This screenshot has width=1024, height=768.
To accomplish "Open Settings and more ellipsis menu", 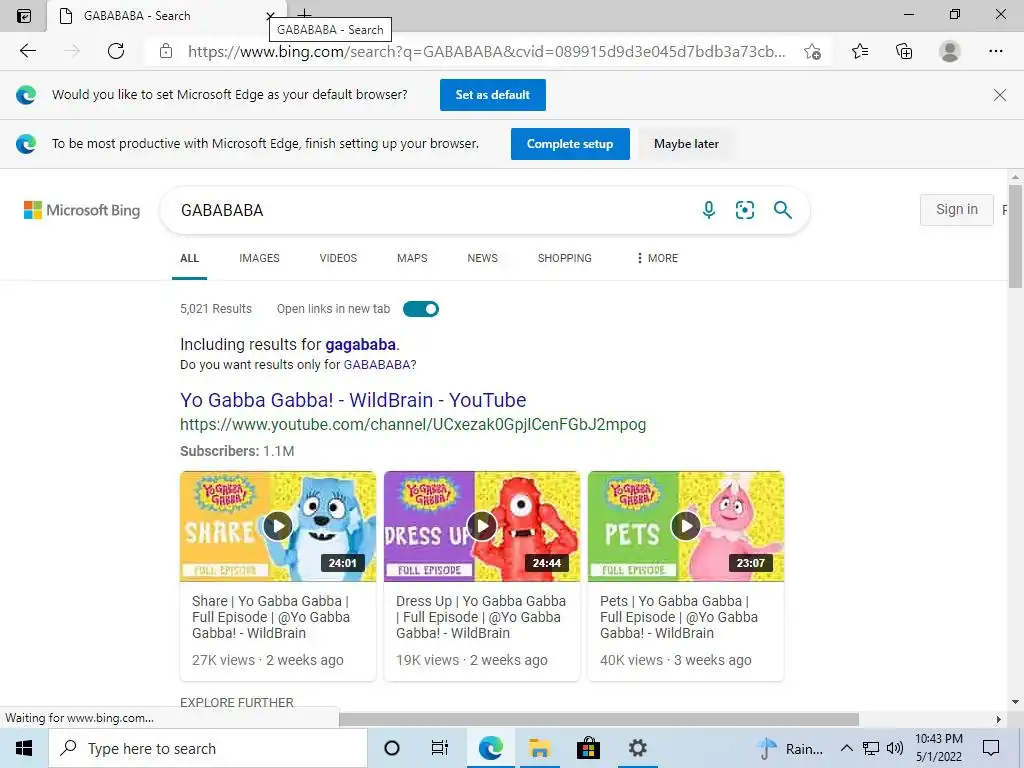I will [996, 51].
